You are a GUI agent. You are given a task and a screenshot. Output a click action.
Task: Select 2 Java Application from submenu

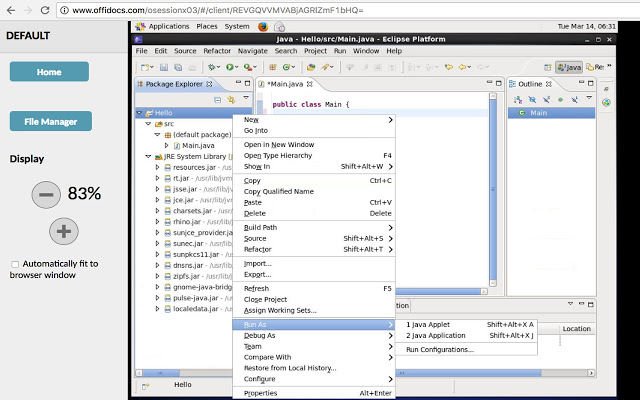[469, 336]
